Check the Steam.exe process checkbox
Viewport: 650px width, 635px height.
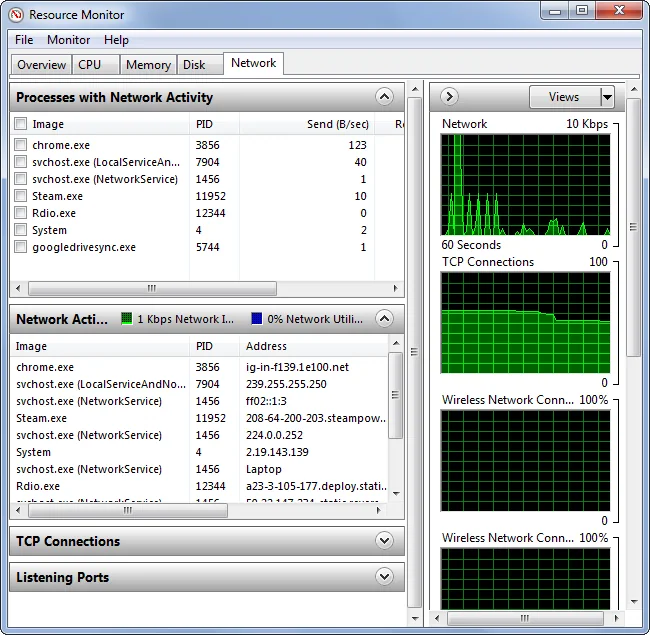[x=20, y=196]
